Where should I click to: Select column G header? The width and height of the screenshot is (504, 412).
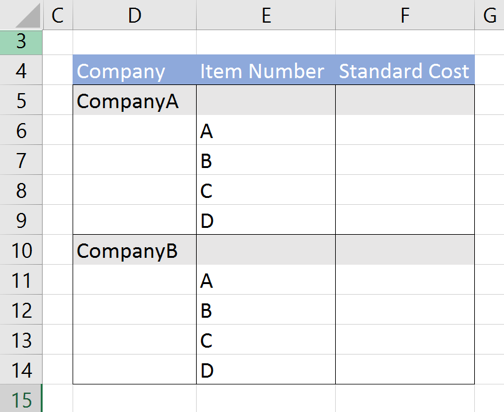tap(489, 15)
